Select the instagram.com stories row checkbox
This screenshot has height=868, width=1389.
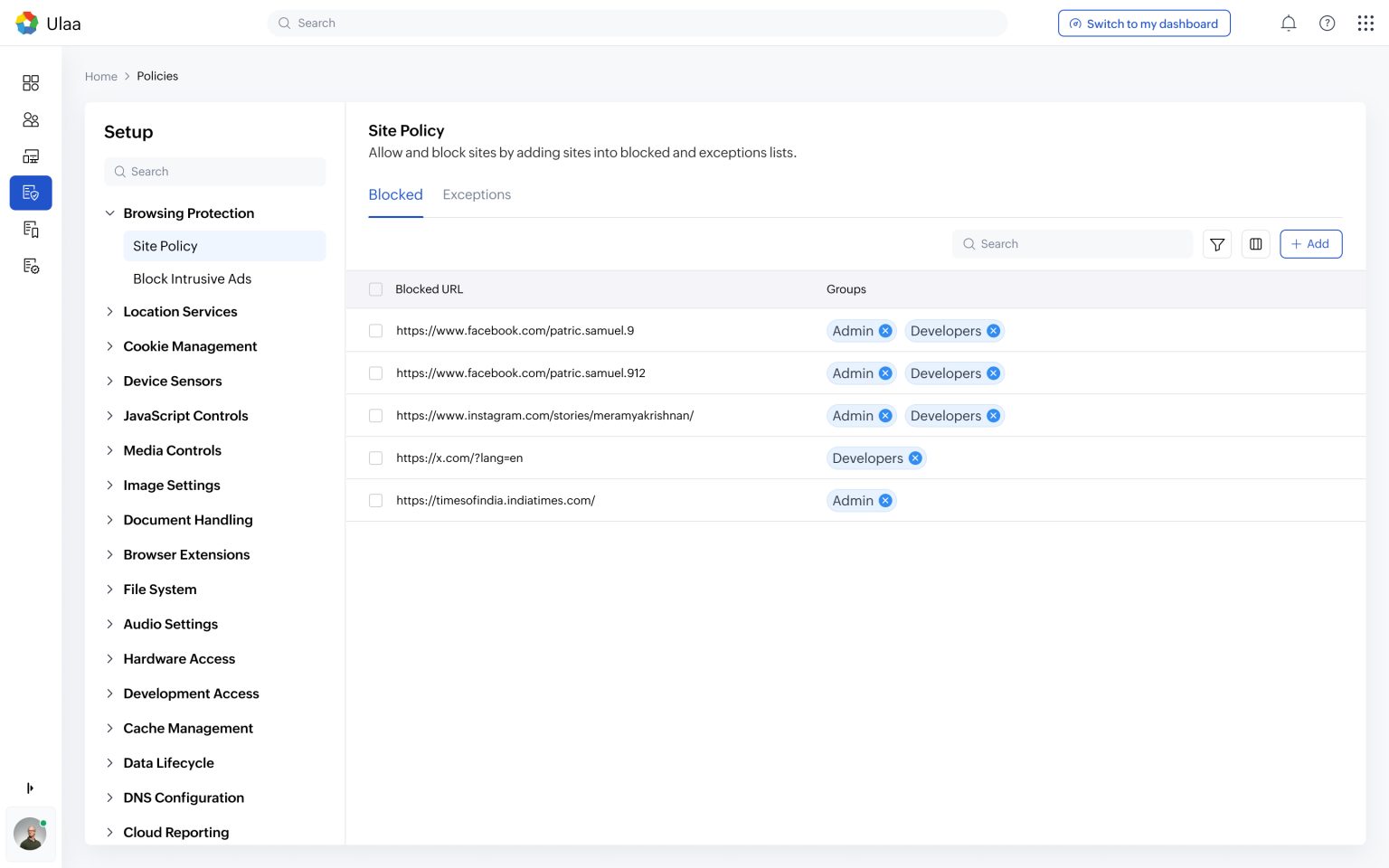pos(375,416)
